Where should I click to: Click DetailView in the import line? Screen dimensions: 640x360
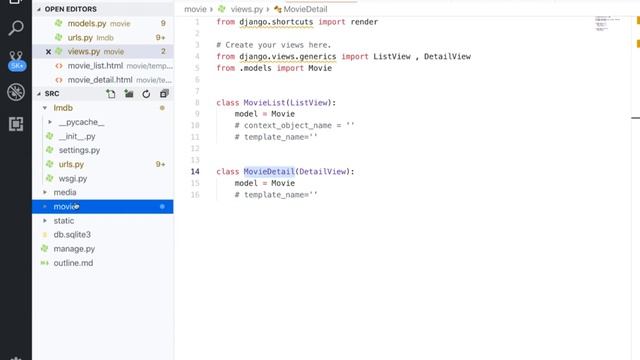tap(447, 56)
